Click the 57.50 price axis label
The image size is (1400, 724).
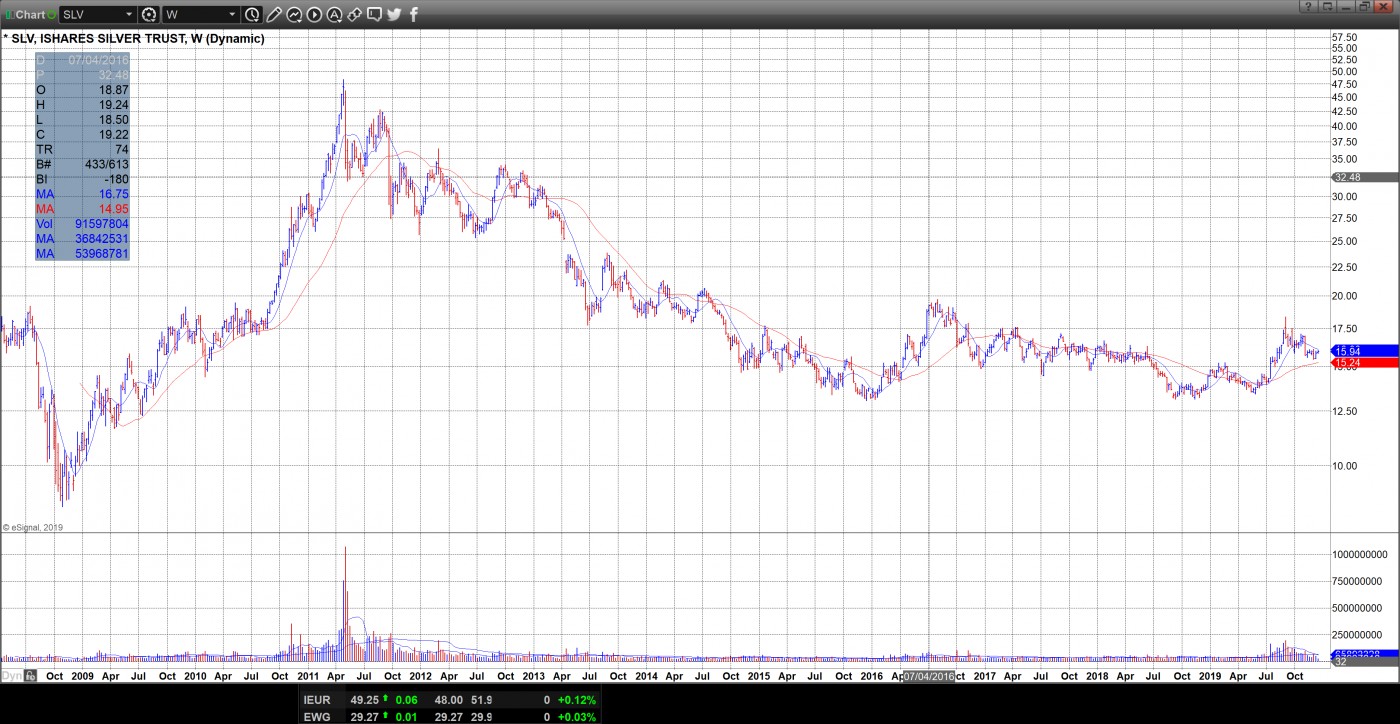pos(1344,36)
